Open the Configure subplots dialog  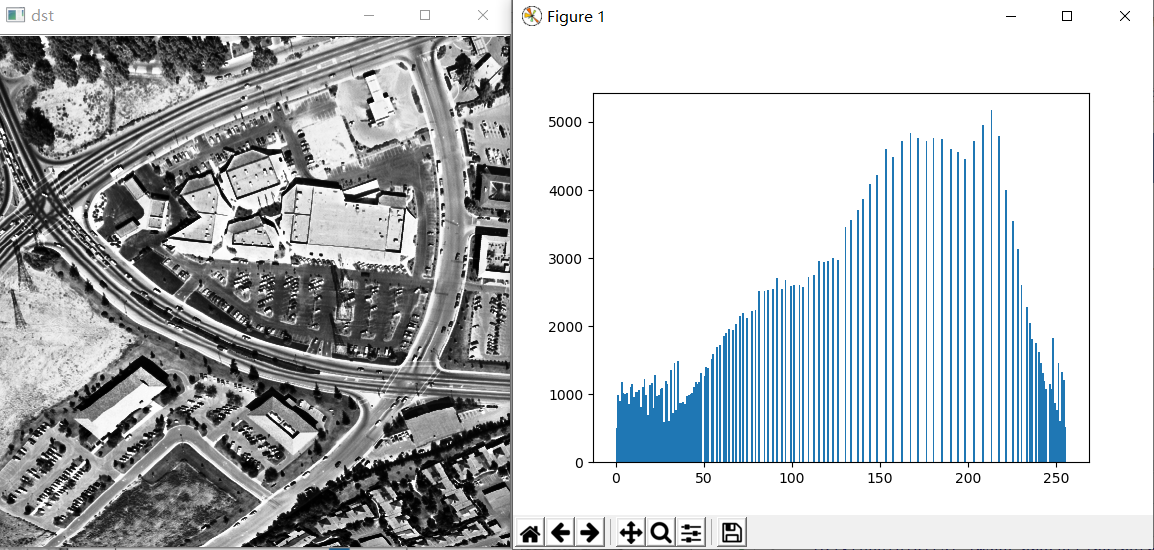691,532
